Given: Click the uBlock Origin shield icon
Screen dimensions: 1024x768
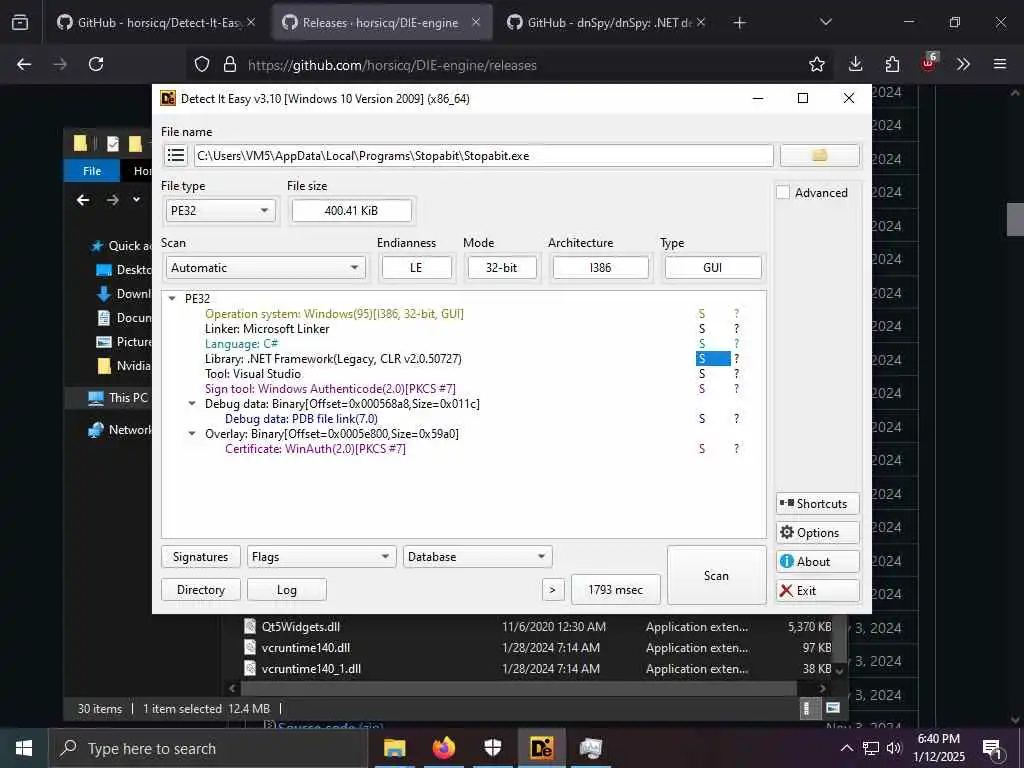Looking at the screenshot, I should (929, 63).
